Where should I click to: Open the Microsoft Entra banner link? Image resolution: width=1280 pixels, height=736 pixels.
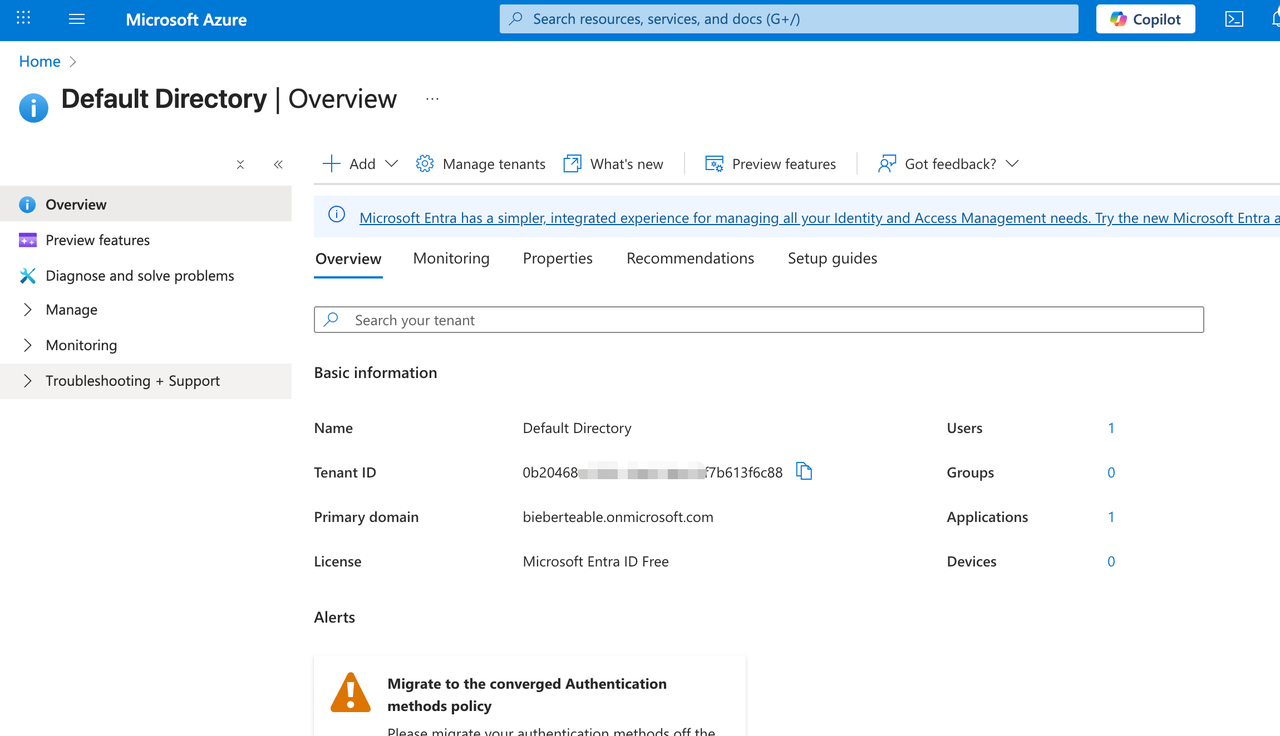pyautogui.click(x=819, y=217)
